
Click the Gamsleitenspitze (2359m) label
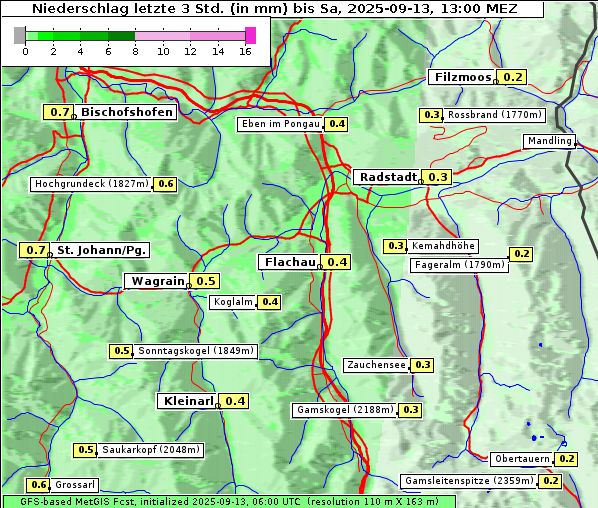(469, 481)
